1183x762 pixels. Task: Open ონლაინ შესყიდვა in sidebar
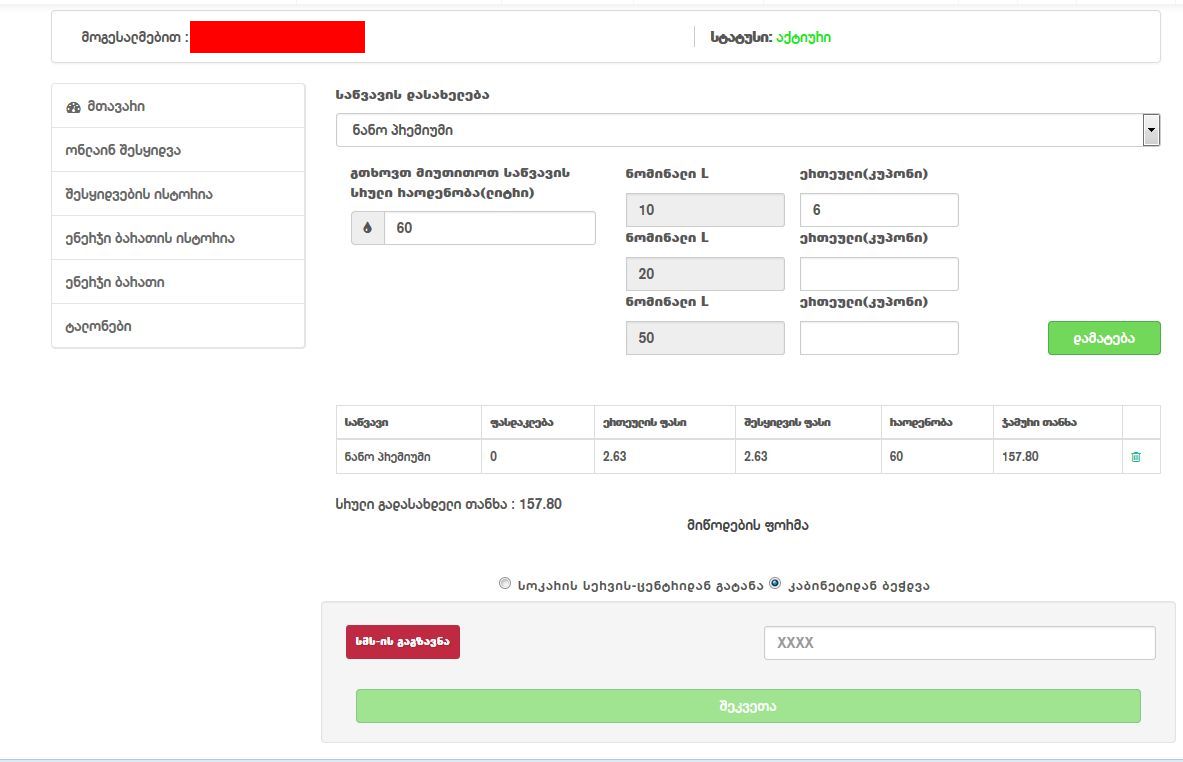pos(178,149)
